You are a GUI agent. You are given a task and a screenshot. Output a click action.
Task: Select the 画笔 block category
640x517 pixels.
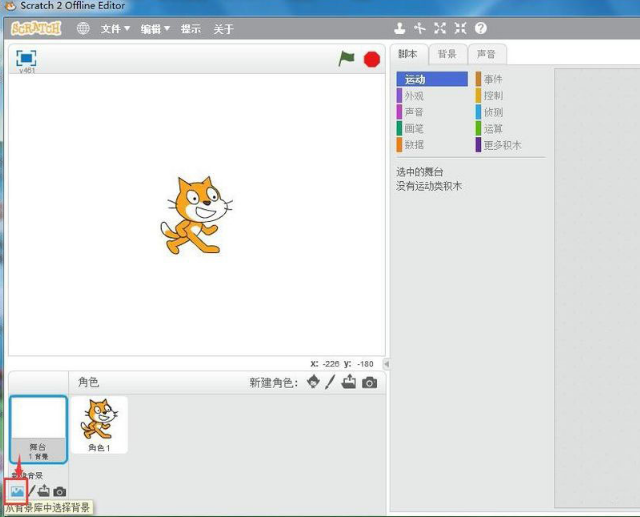[432, 129]
